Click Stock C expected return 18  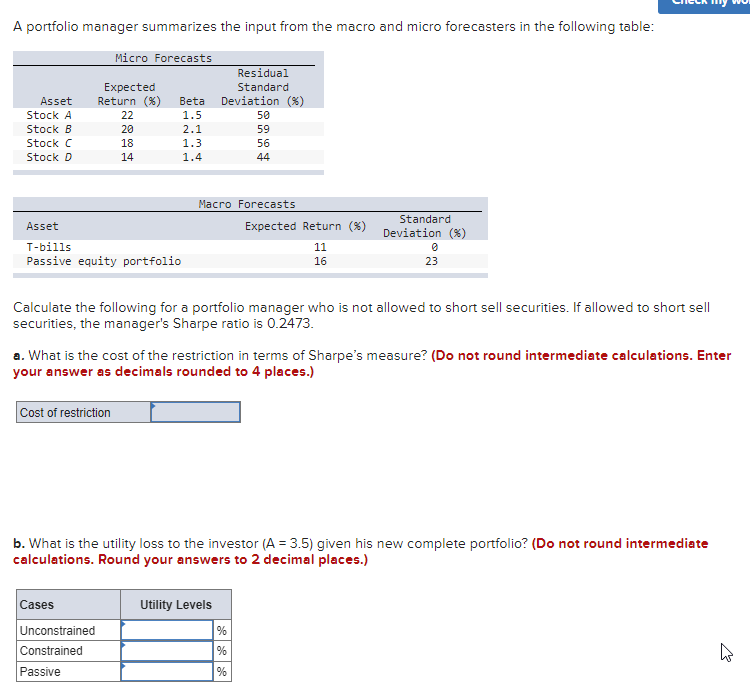coord(127,143)
